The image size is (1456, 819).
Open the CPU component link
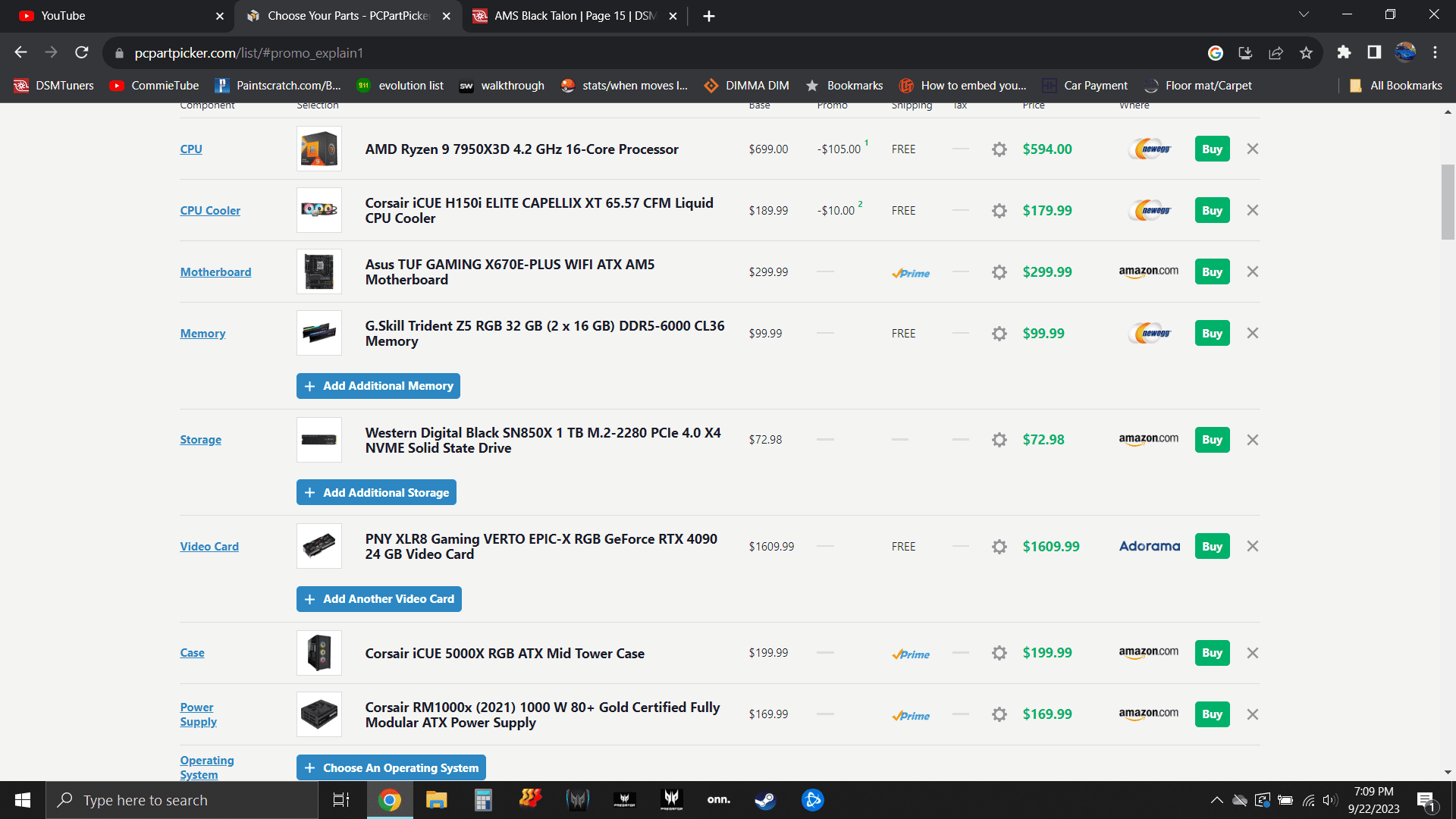pos(191,149)
